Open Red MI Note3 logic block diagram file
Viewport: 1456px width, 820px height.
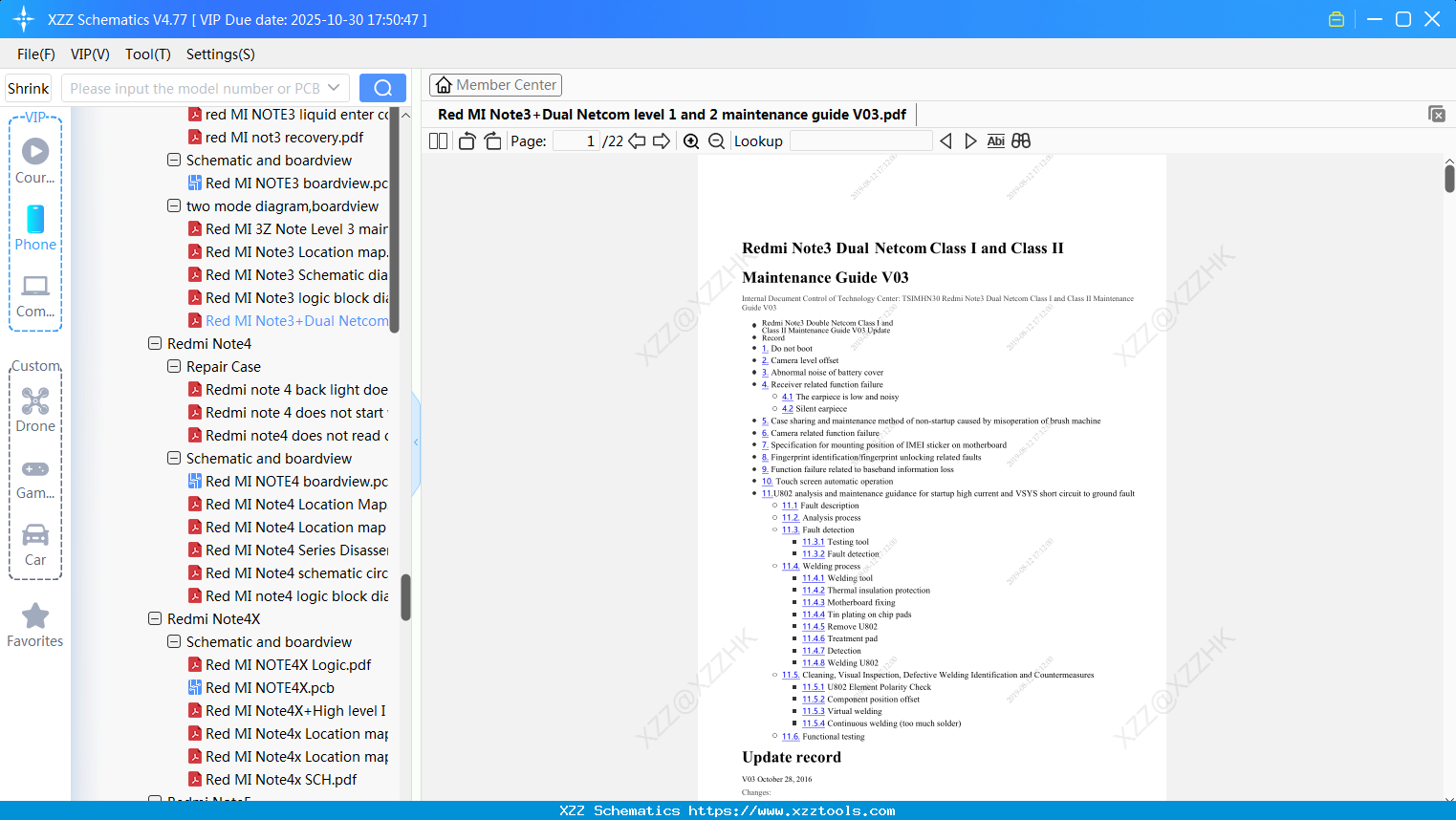click(x=288, y=297)
